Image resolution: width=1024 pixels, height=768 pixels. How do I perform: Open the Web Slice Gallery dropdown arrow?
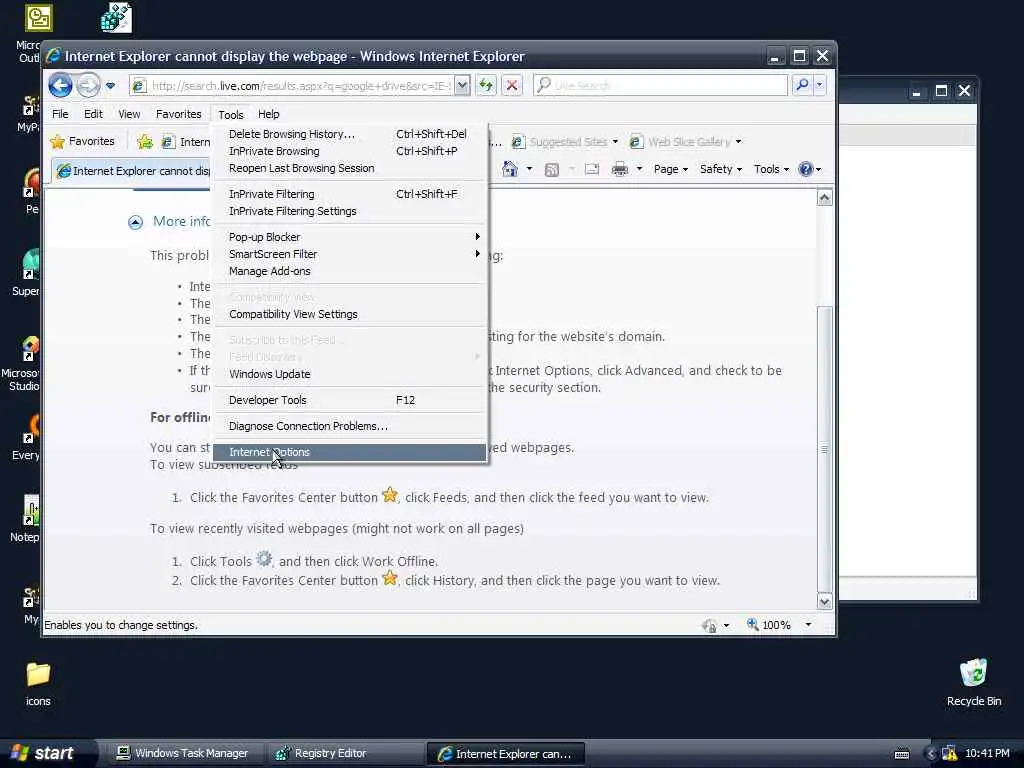pos(739,142)
